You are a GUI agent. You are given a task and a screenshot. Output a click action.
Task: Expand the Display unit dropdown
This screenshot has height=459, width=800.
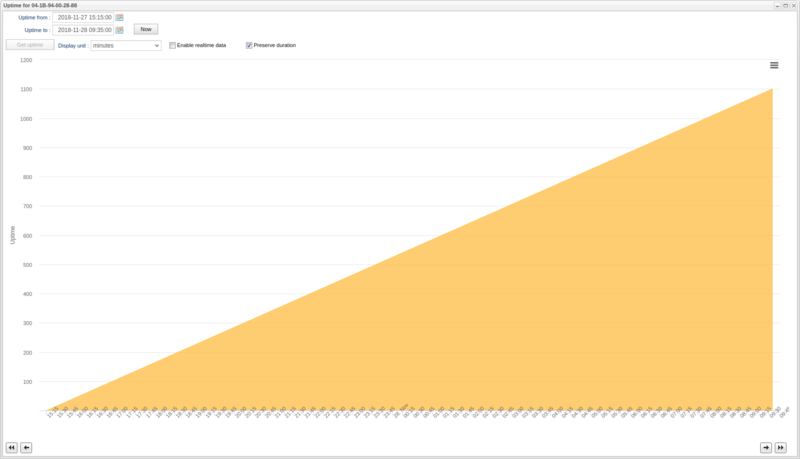click(125, 45)
